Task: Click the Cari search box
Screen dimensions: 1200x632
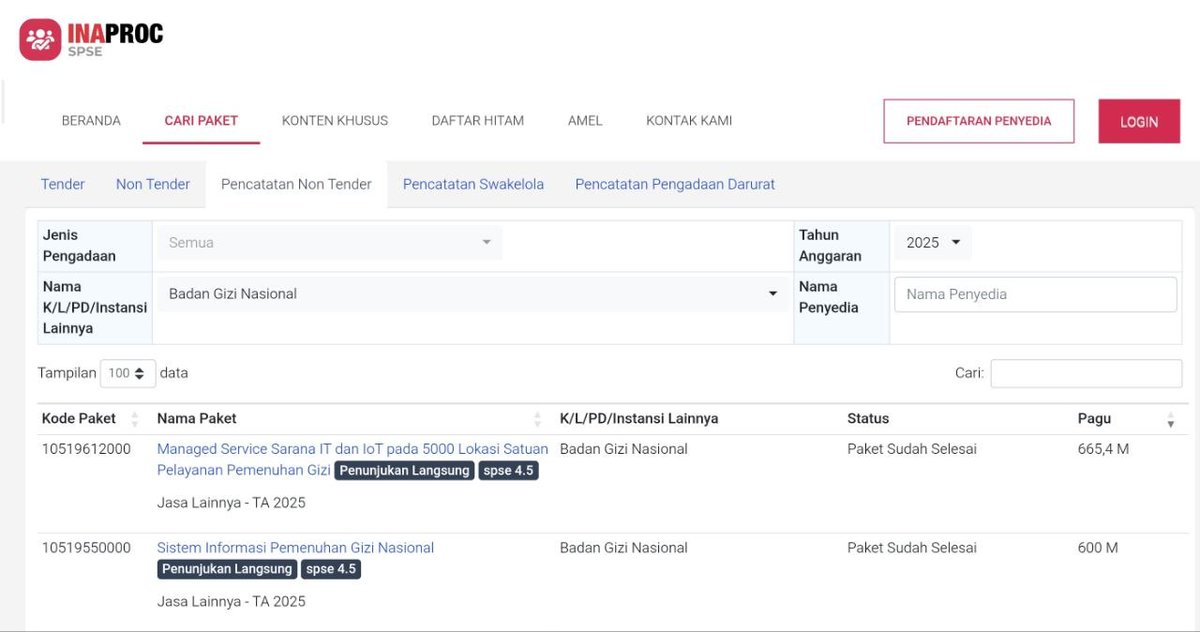Action: click(x=1086, y=373)
